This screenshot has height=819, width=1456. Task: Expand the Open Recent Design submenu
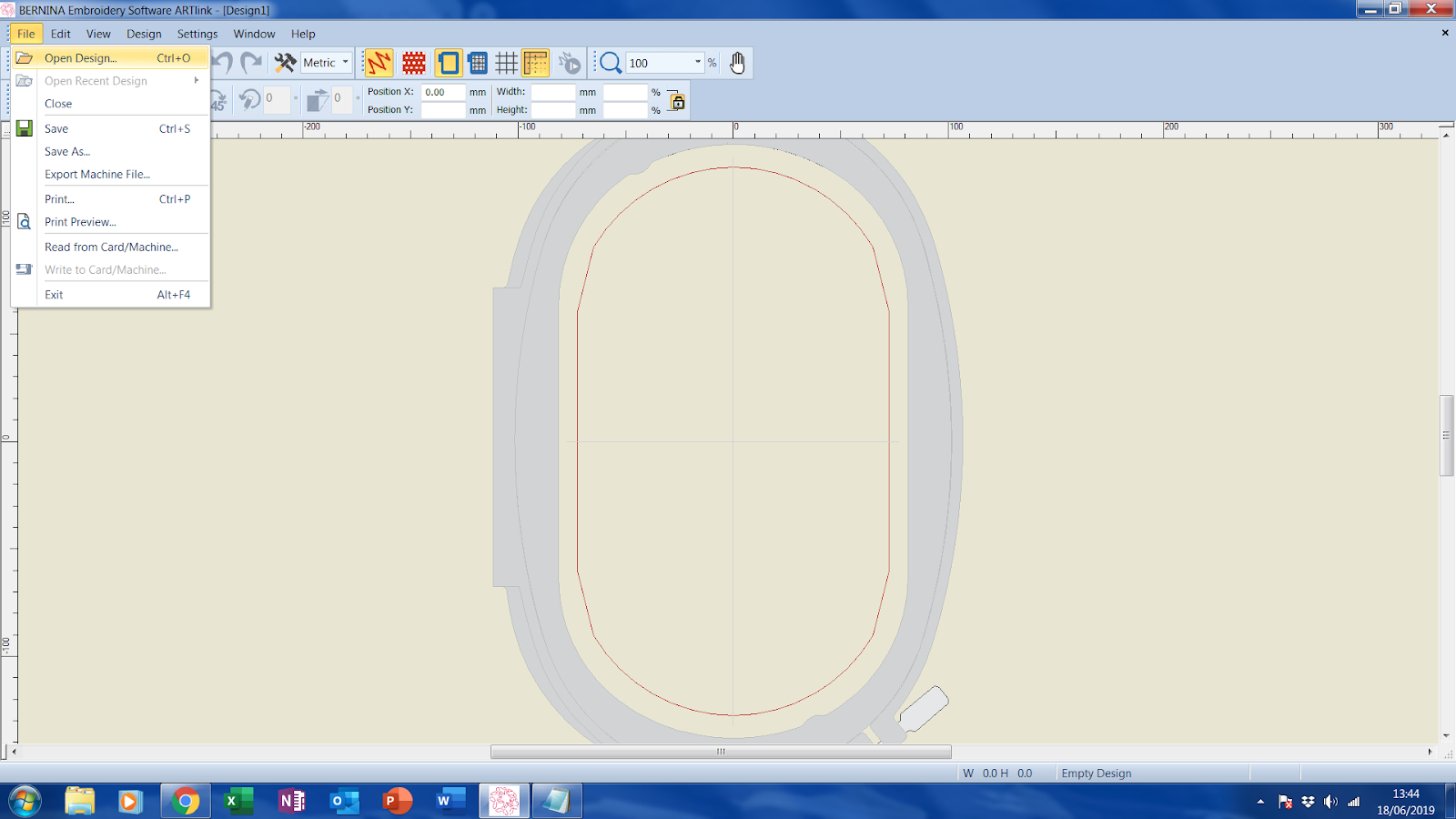click(x=110, y=81)
